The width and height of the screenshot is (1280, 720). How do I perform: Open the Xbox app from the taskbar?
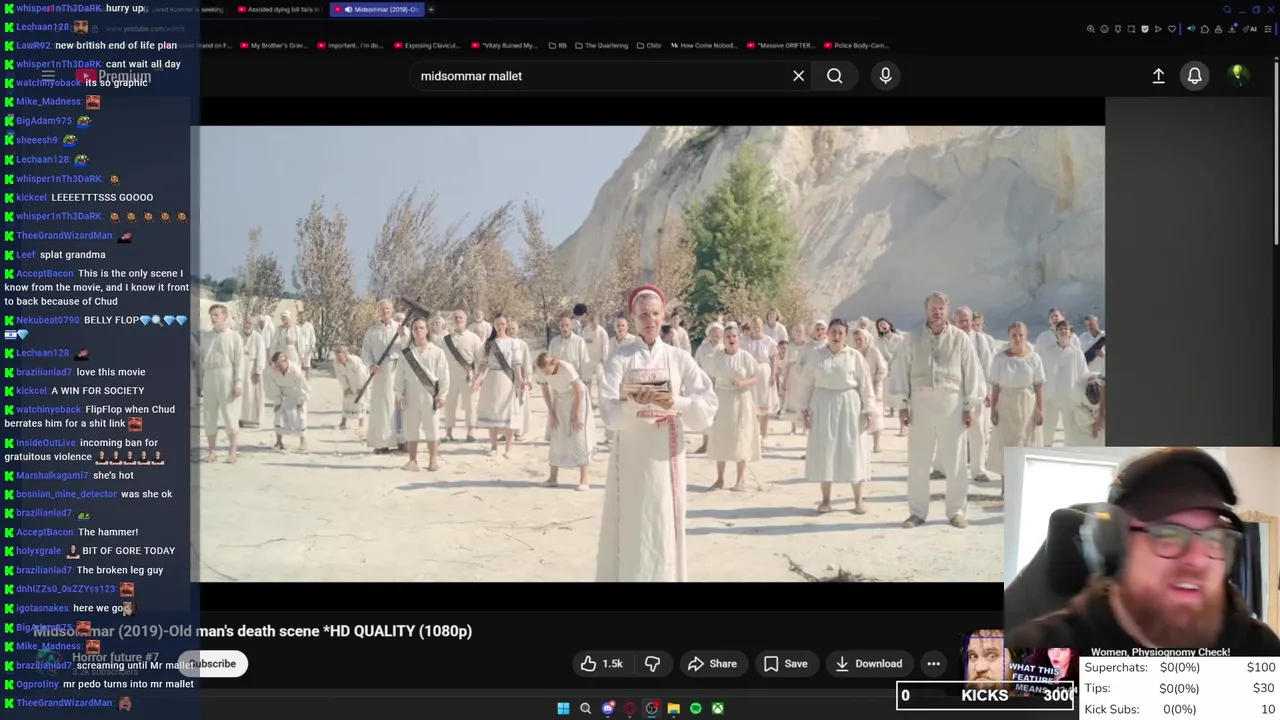pos(717,708)
